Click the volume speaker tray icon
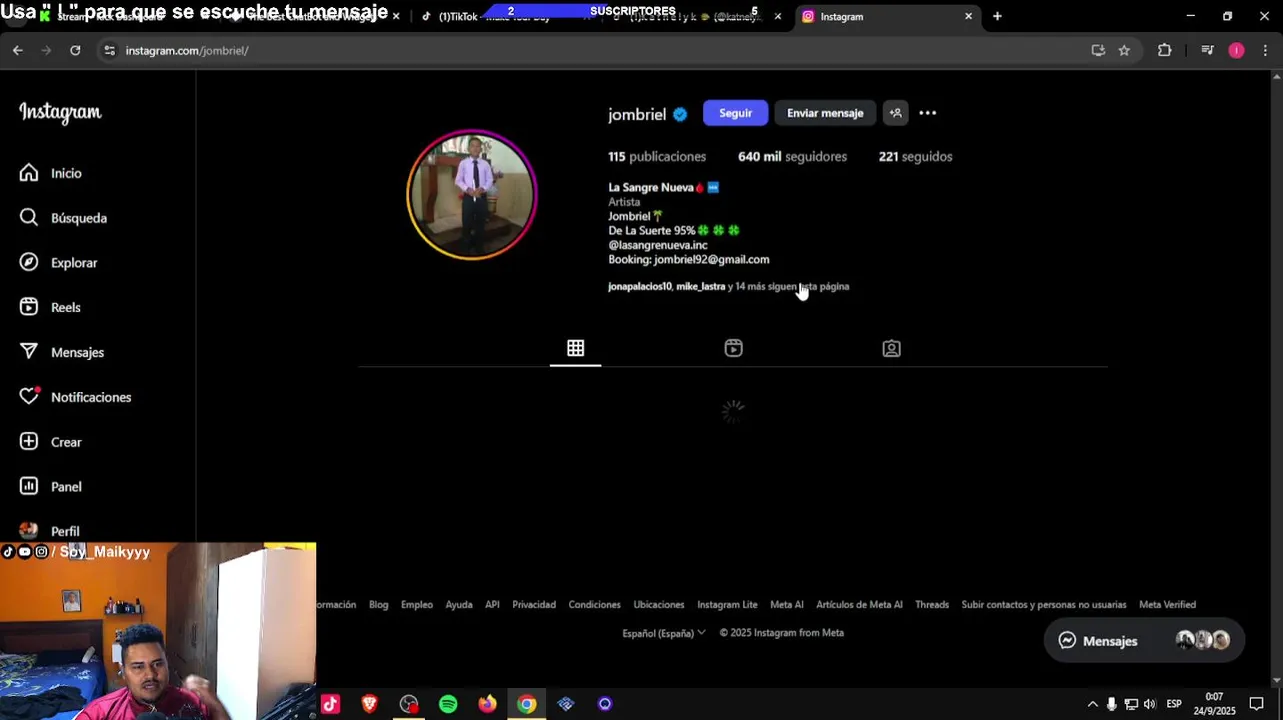The height and width of the screenshot is (720, 1283). pyautogui.click(x=1149, y=704)
